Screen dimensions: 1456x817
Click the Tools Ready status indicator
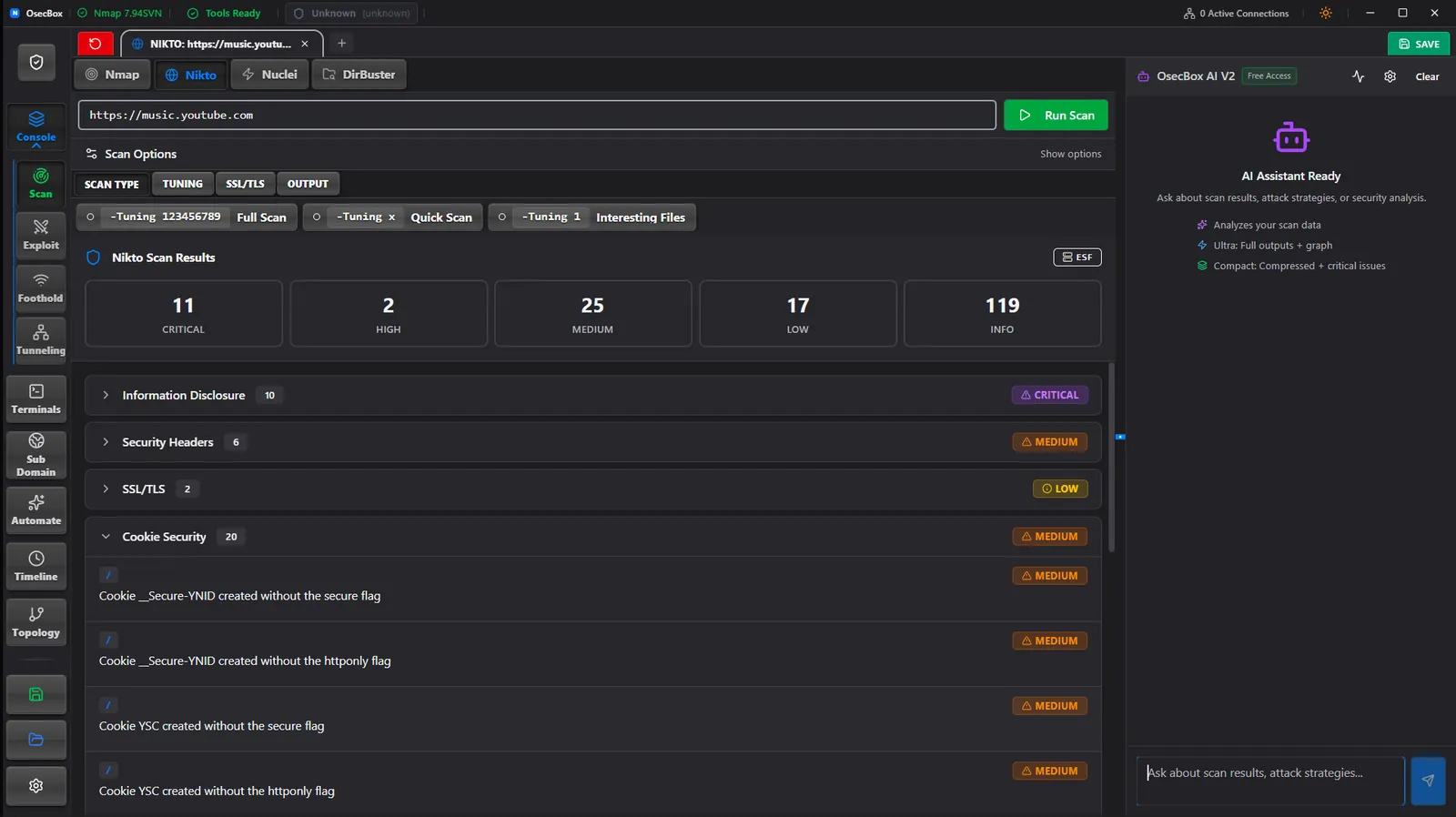click(x=224, y=14)
